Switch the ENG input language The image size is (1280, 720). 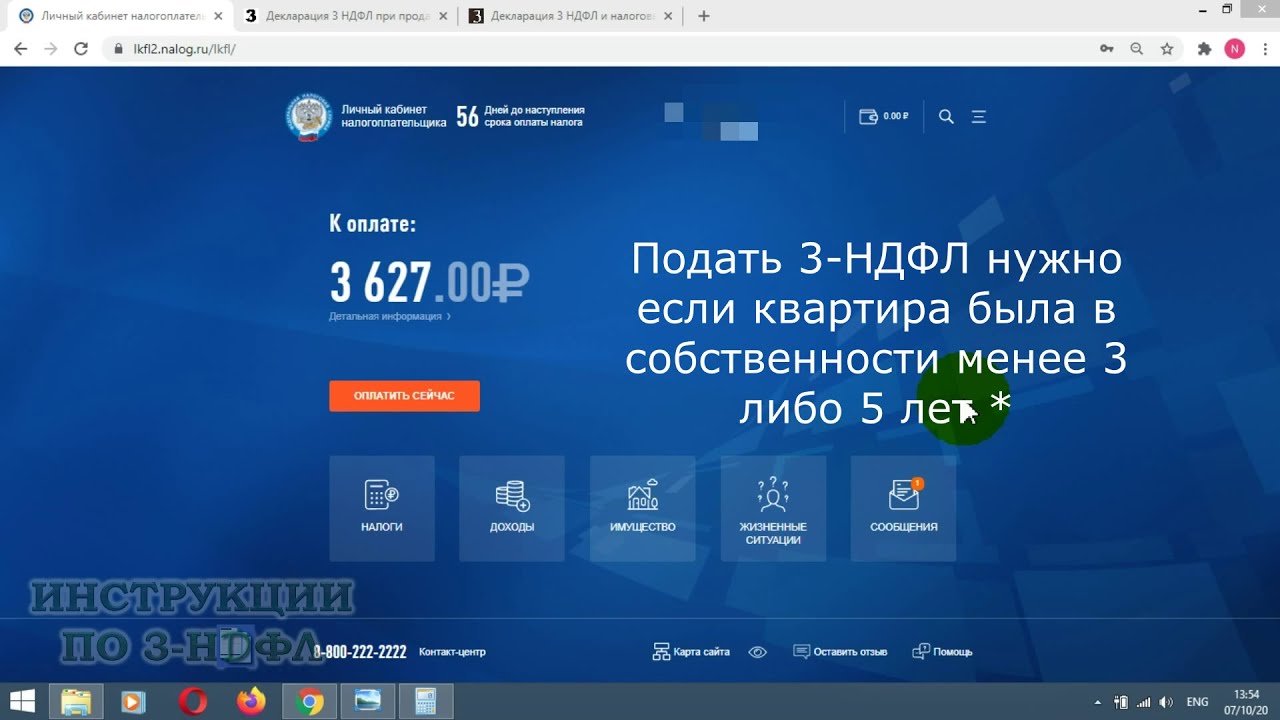[1197, 702]
